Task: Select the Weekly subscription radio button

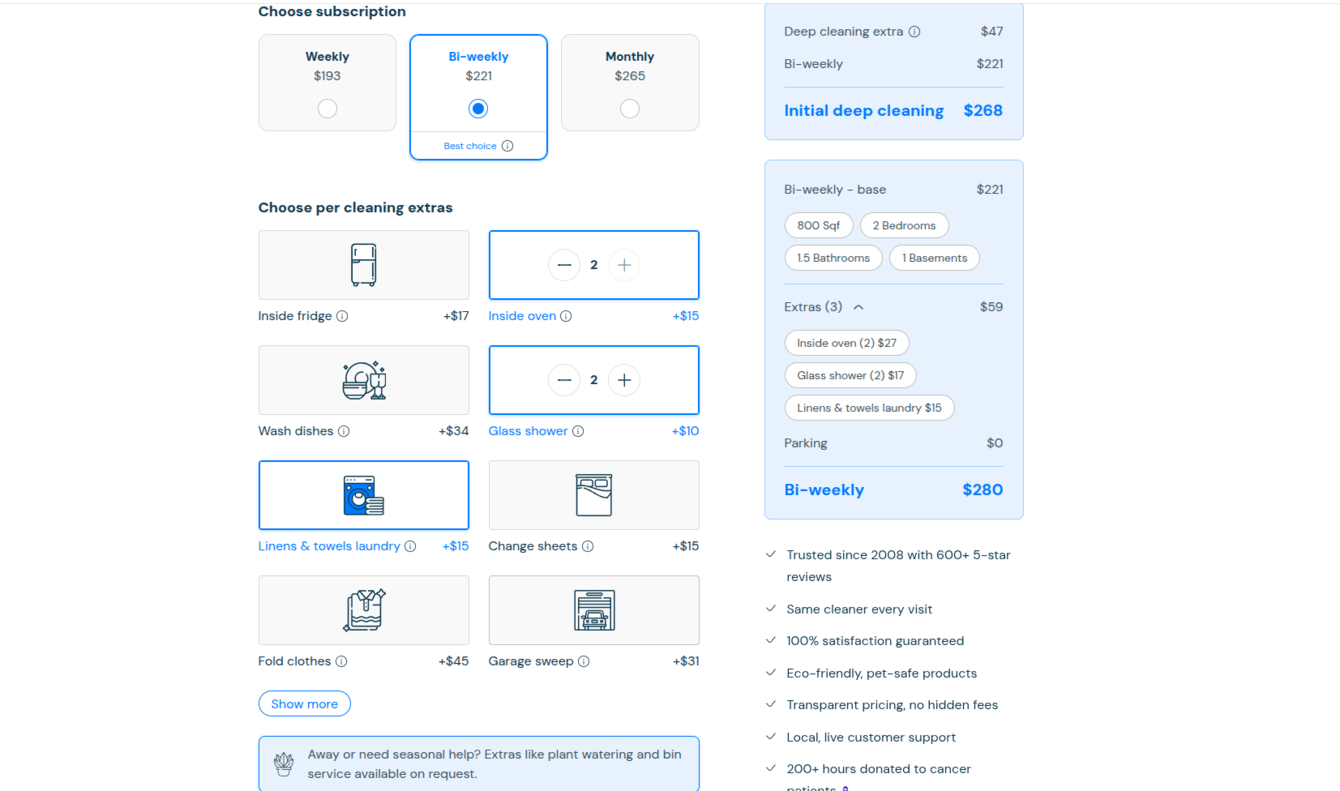Action: point(327,109)
